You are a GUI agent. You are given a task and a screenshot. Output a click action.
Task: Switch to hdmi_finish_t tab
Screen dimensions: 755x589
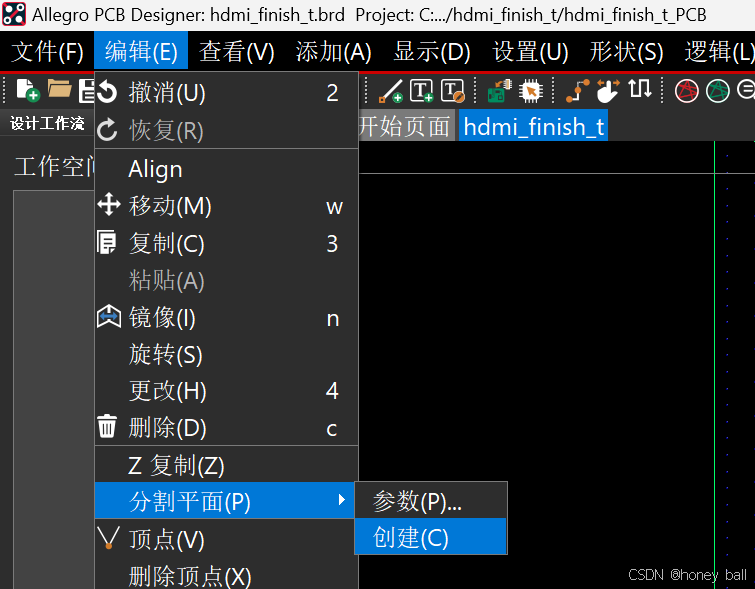click(x=533, y=126)
